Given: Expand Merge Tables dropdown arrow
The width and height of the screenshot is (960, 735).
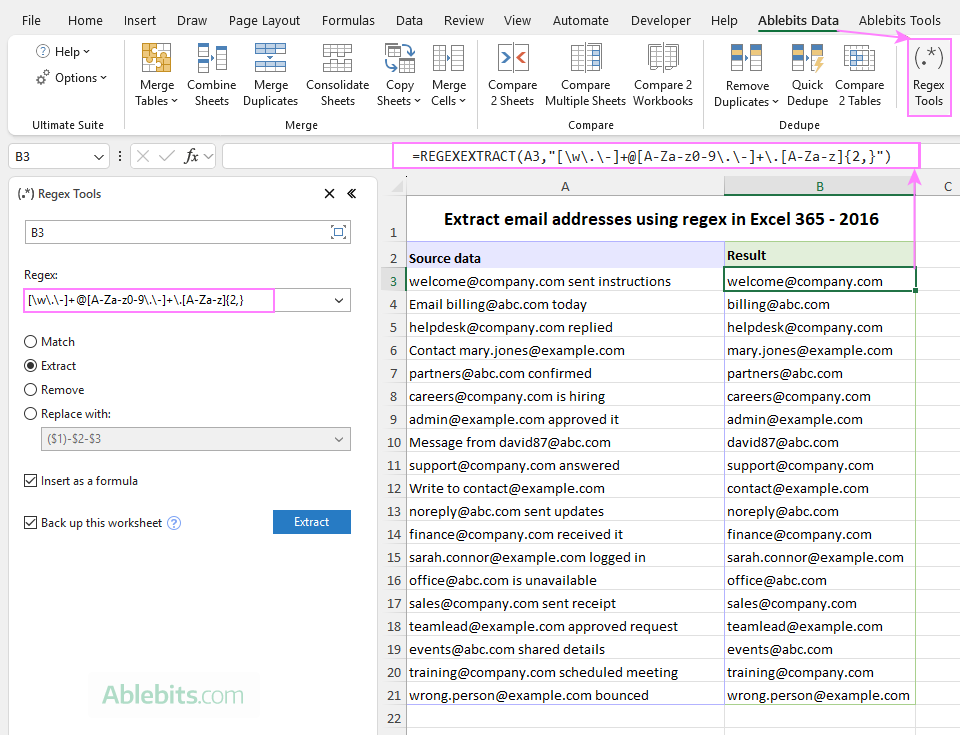Looking at the screenshot, I should [x=174, y=100].
